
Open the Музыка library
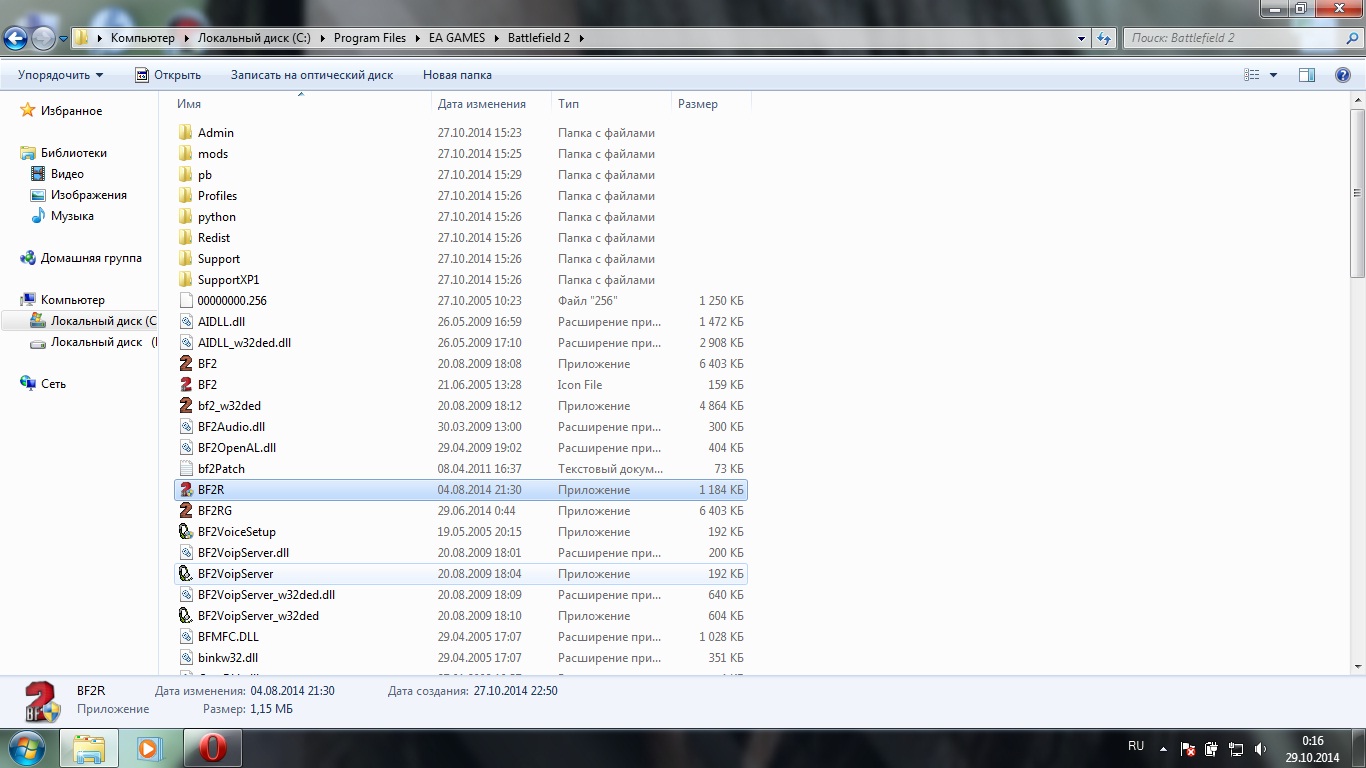tap(72, 216)
